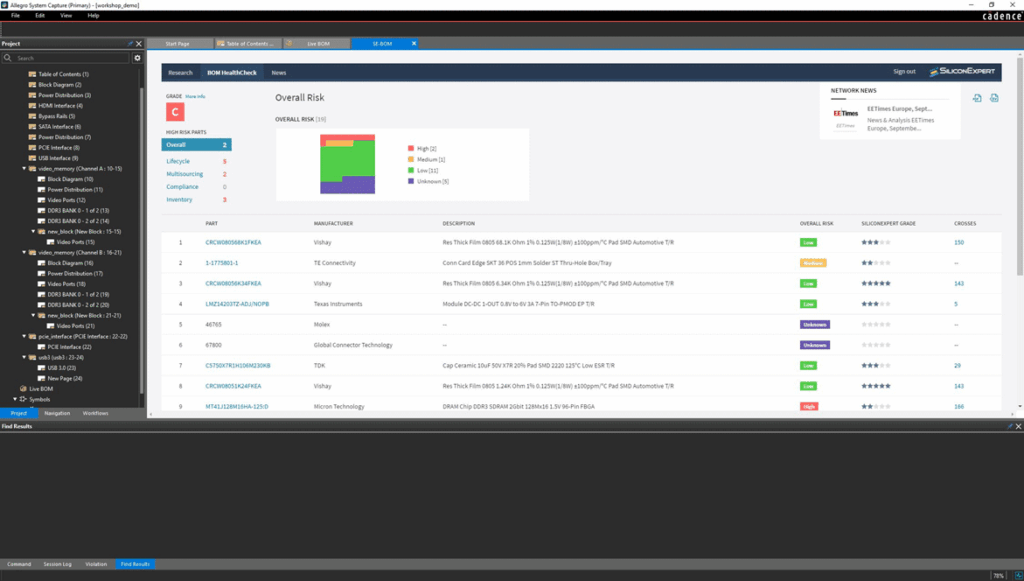This screenshot has height=581, width=1024.
Task: Pin the Find Results panel
Action: 1008,426
